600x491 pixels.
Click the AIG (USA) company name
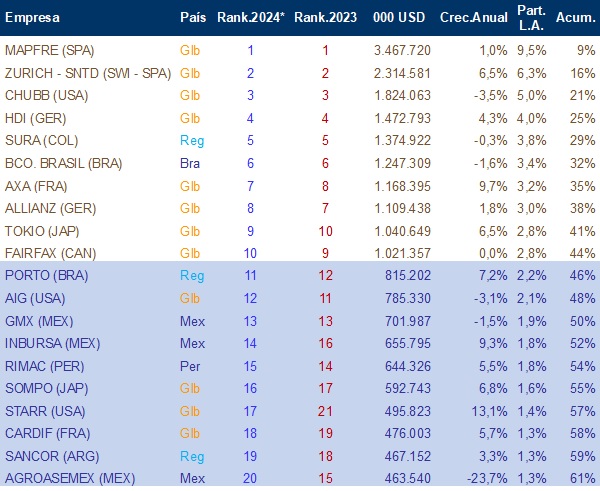[x=35, y=298]
